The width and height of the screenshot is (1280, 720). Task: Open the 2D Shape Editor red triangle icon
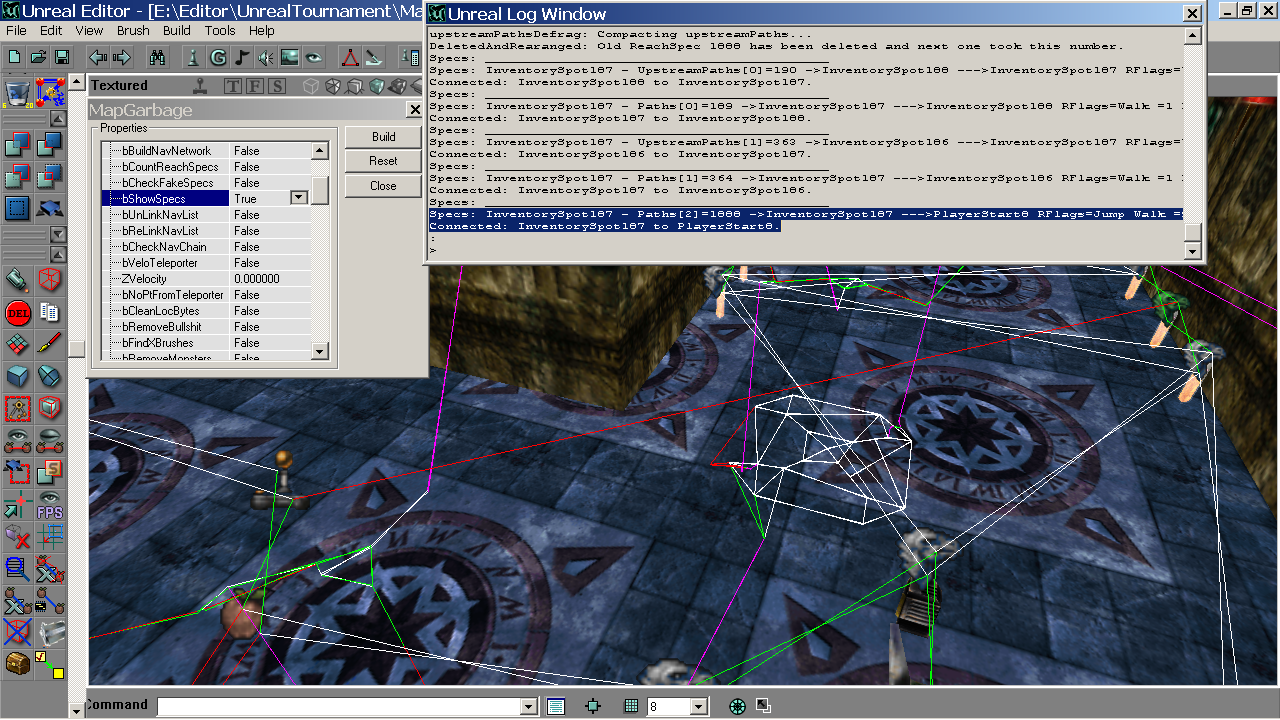[x=351, y=57]
